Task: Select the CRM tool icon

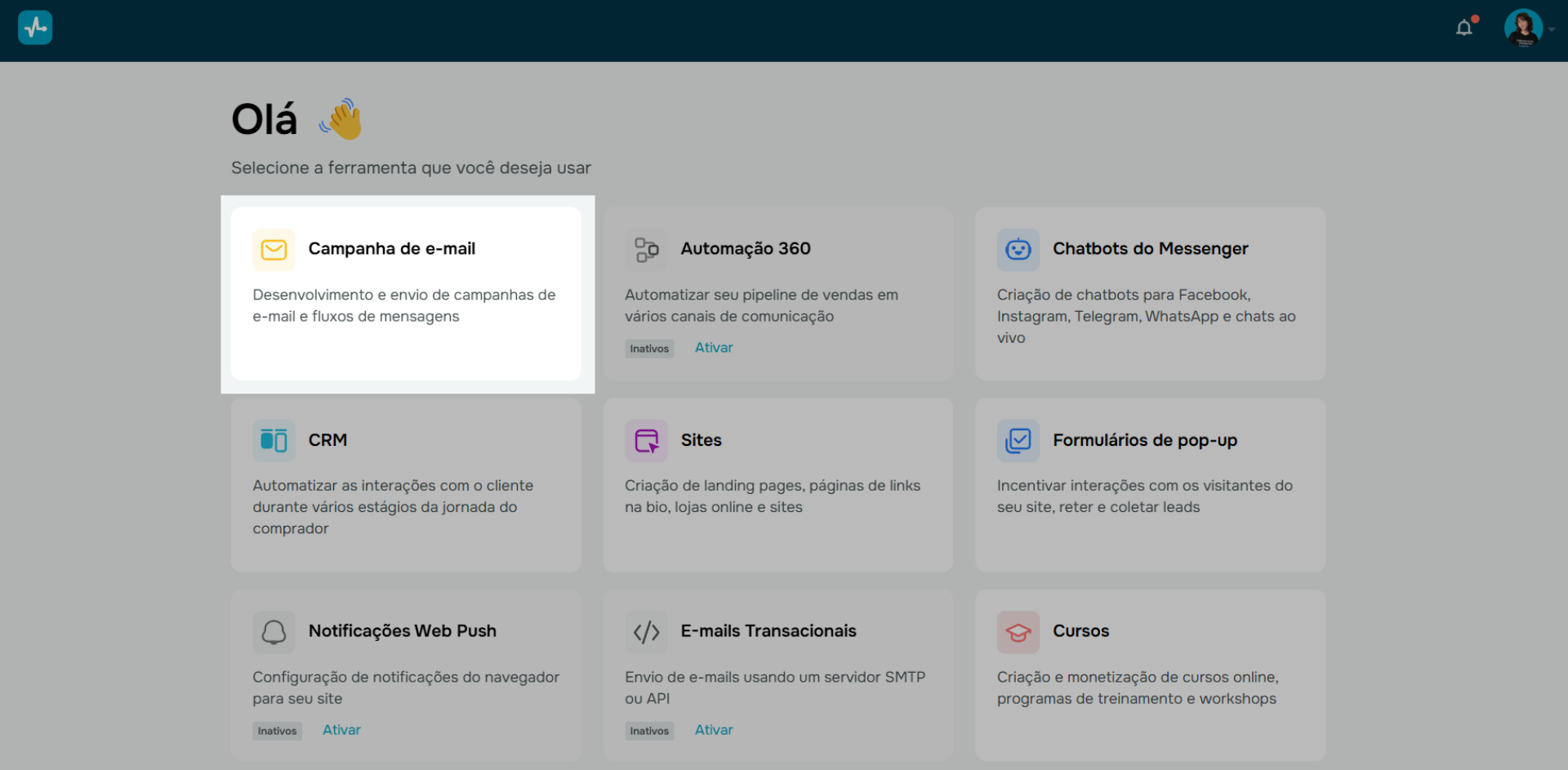Action: point(274,440)
